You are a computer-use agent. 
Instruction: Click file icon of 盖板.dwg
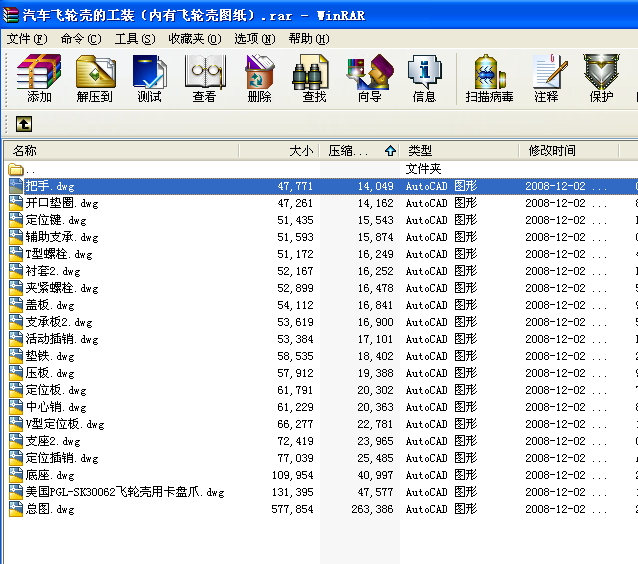[16, 305]
